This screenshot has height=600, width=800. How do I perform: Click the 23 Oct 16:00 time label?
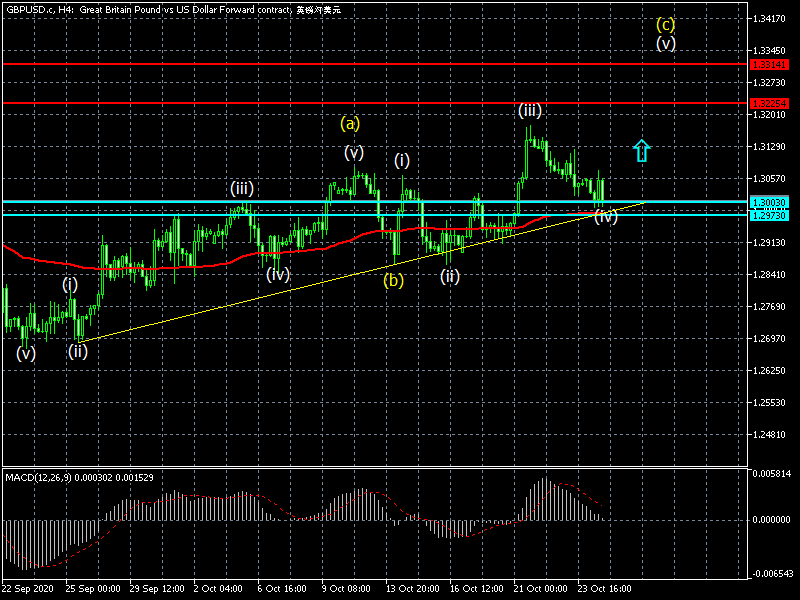(x=605, y=588)
